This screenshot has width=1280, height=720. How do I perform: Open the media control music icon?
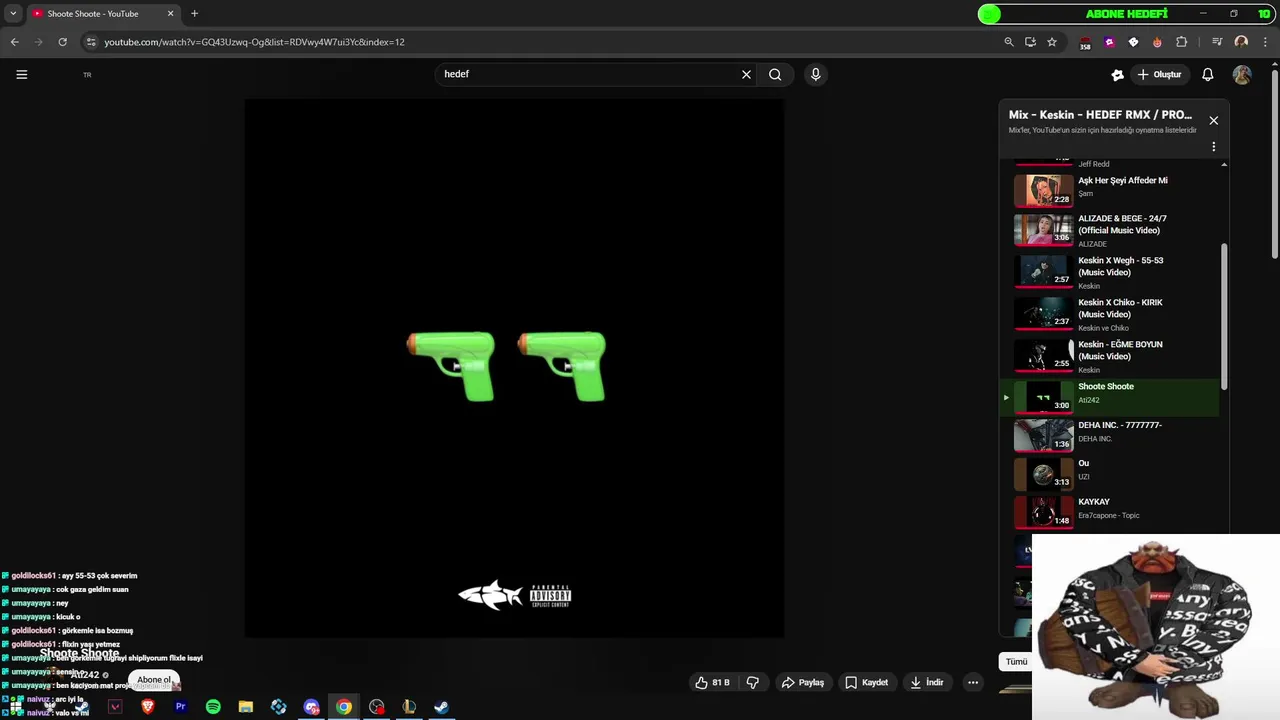tap(1217, 42)
